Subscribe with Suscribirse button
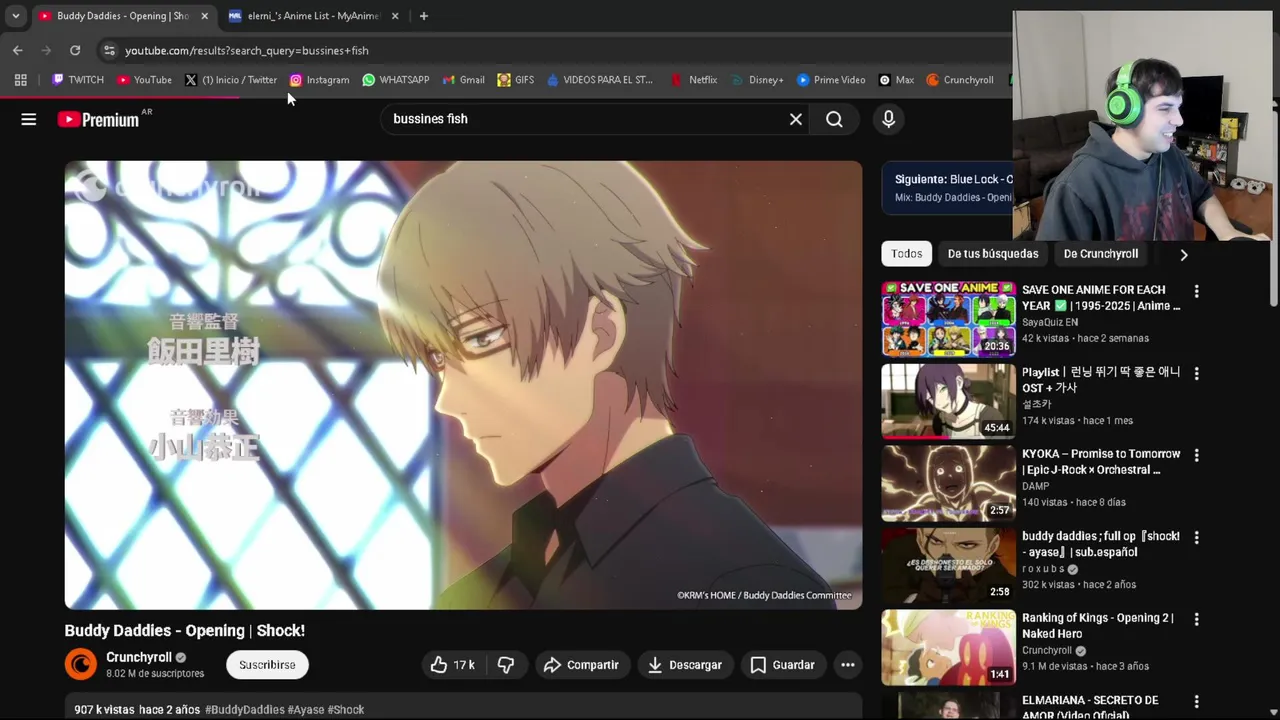This screenshot has height=720, width=1280. coord(267,665)
